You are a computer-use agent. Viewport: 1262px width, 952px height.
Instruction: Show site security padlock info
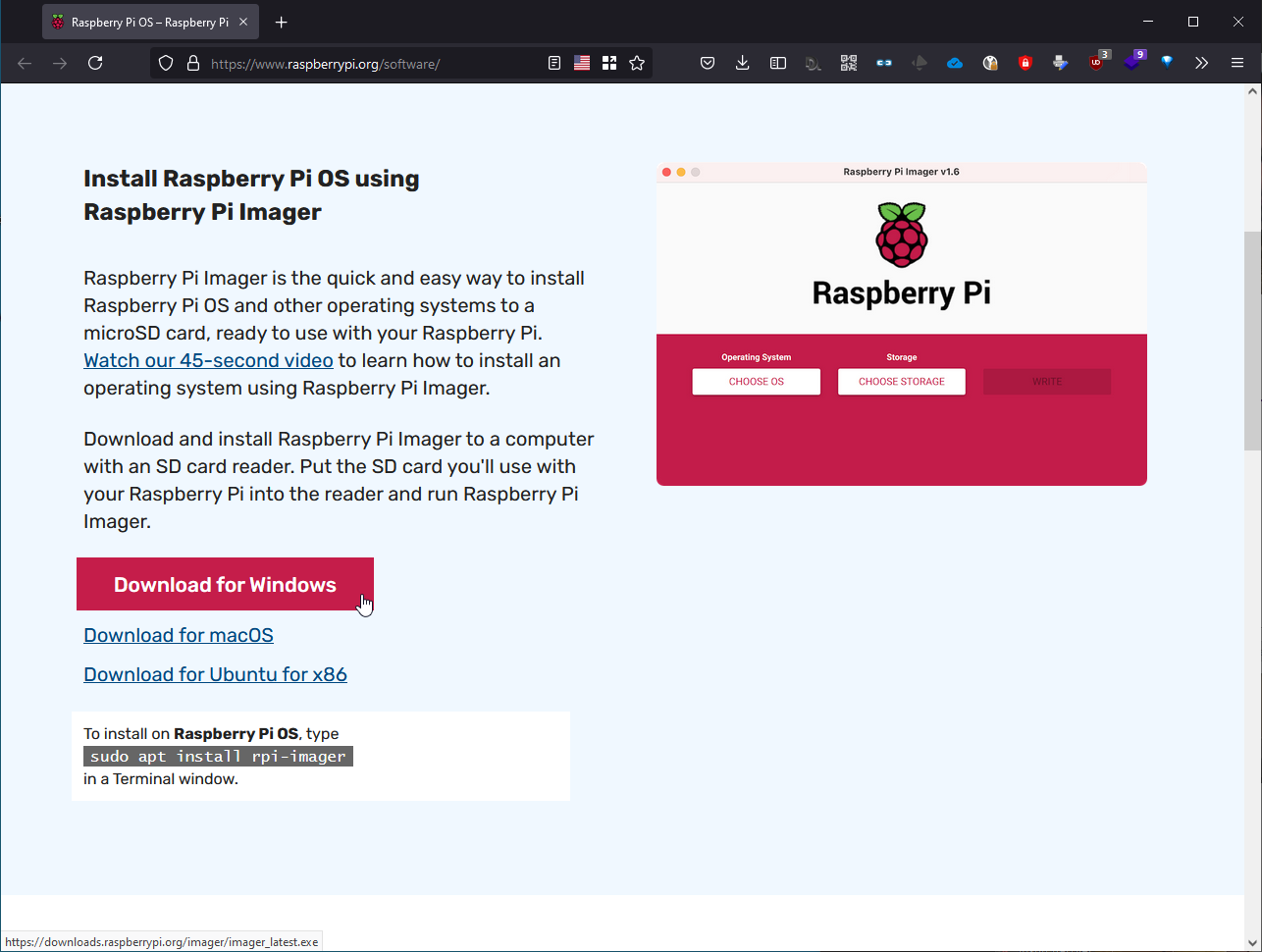(193, 63)
